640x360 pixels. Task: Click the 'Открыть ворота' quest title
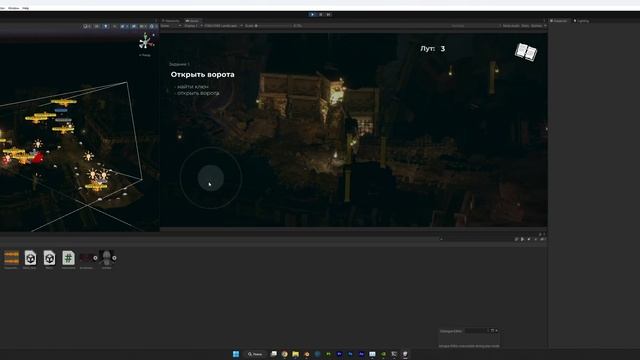point(202,75)
